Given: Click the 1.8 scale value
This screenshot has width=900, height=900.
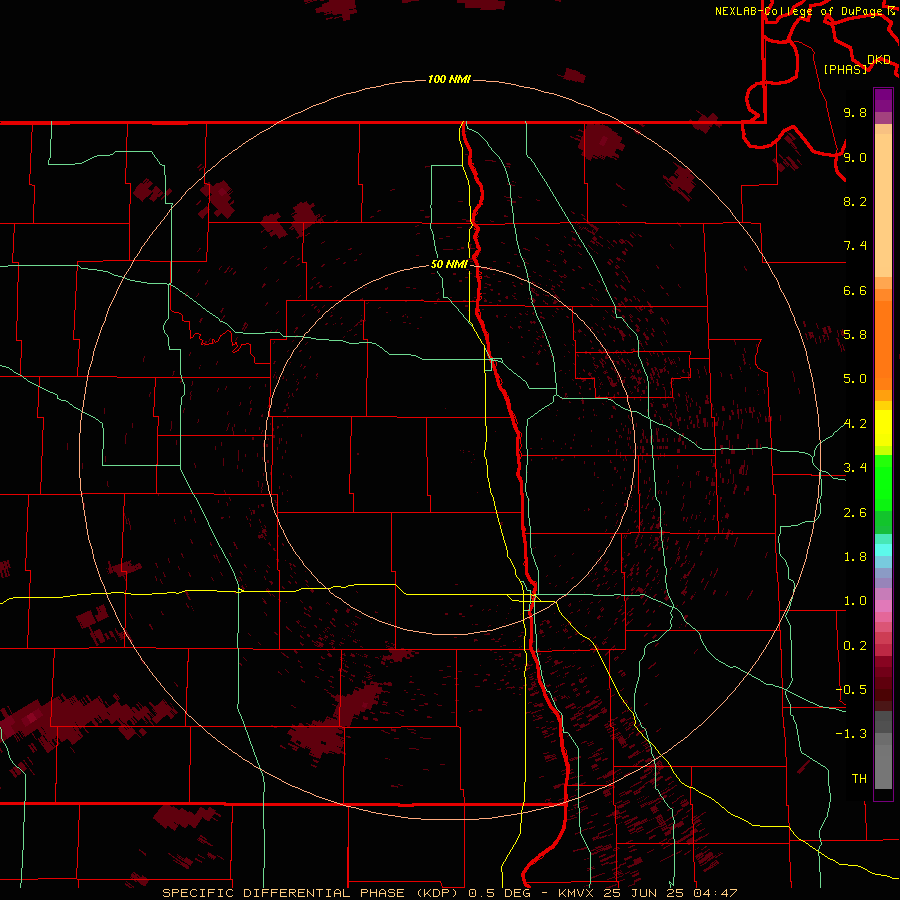Looking at the screenshot, I should (x=855, y=557).
